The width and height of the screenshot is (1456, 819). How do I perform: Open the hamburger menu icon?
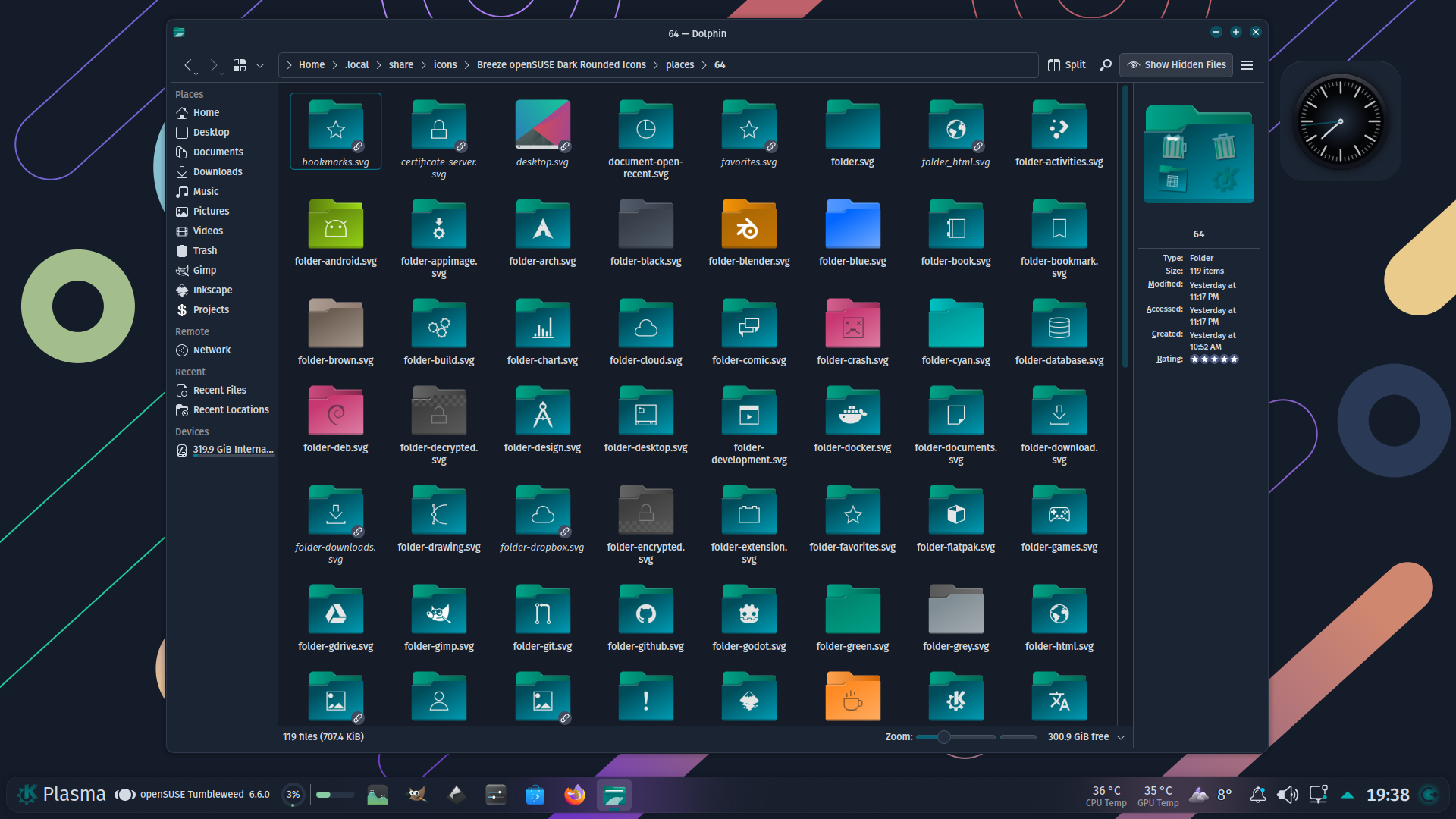(x=1247, y=65)
